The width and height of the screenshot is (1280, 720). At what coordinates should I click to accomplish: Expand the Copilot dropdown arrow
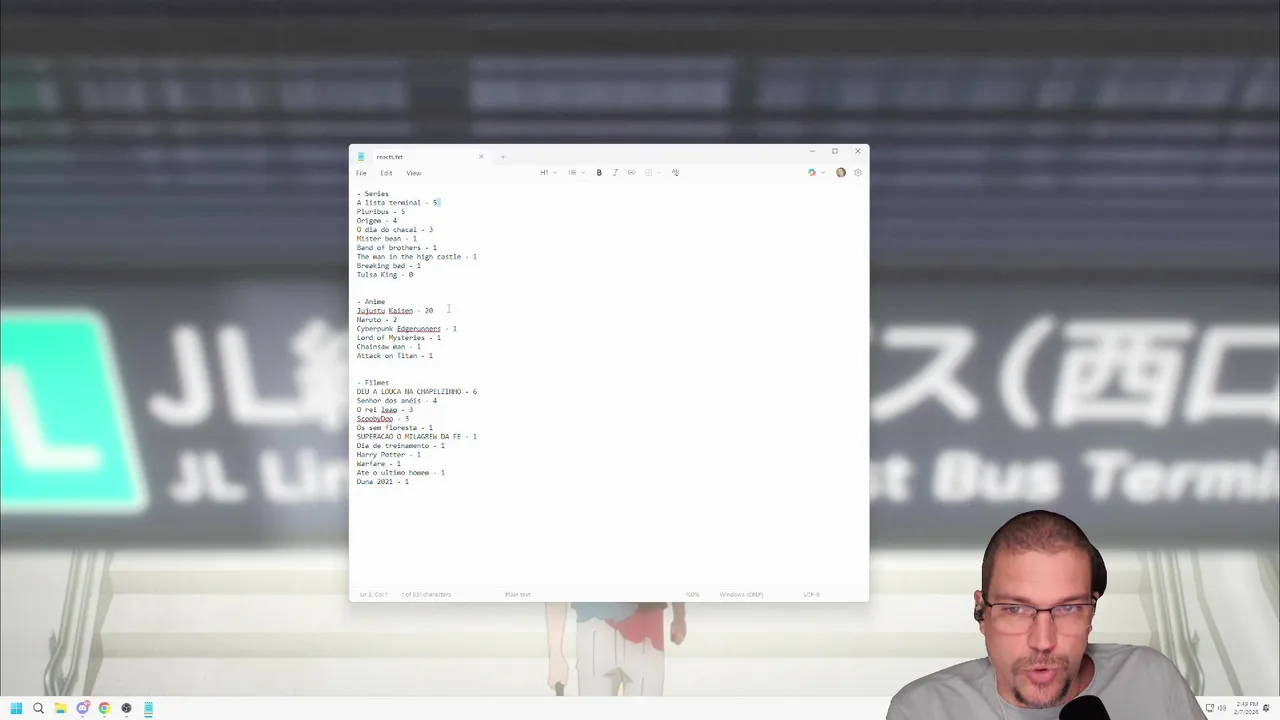click(x=823, y=173)
